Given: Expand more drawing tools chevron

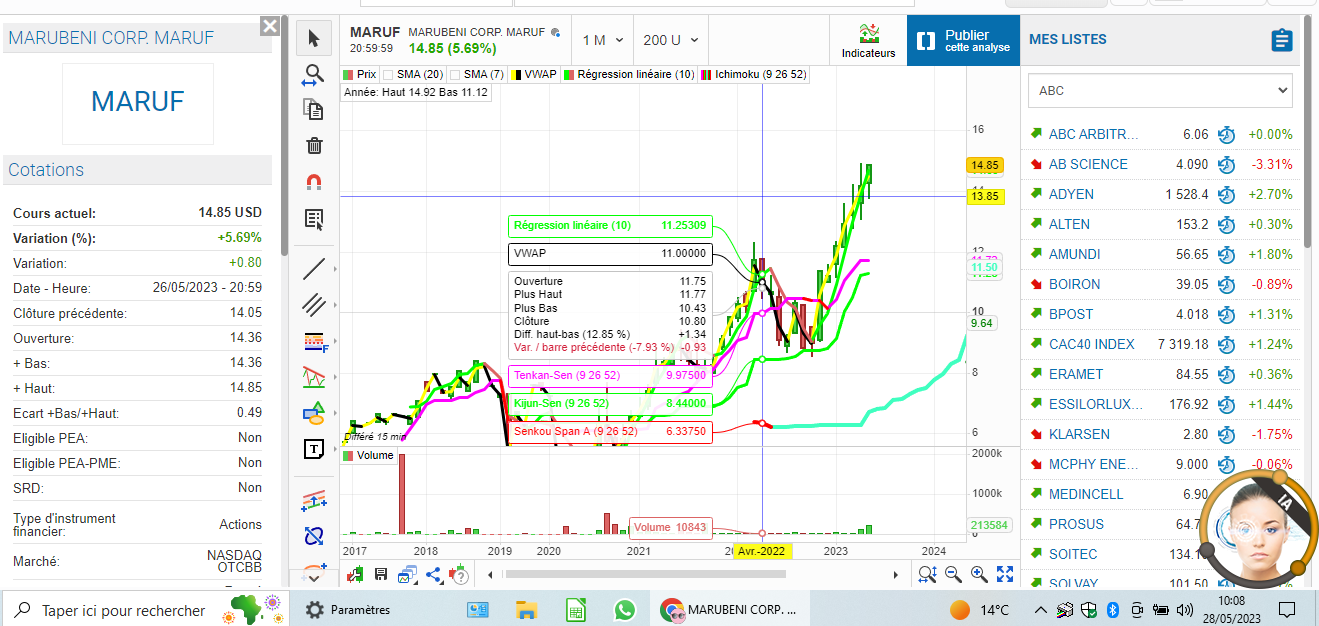Looking at the screenshot, I should [x=314, y=577].
